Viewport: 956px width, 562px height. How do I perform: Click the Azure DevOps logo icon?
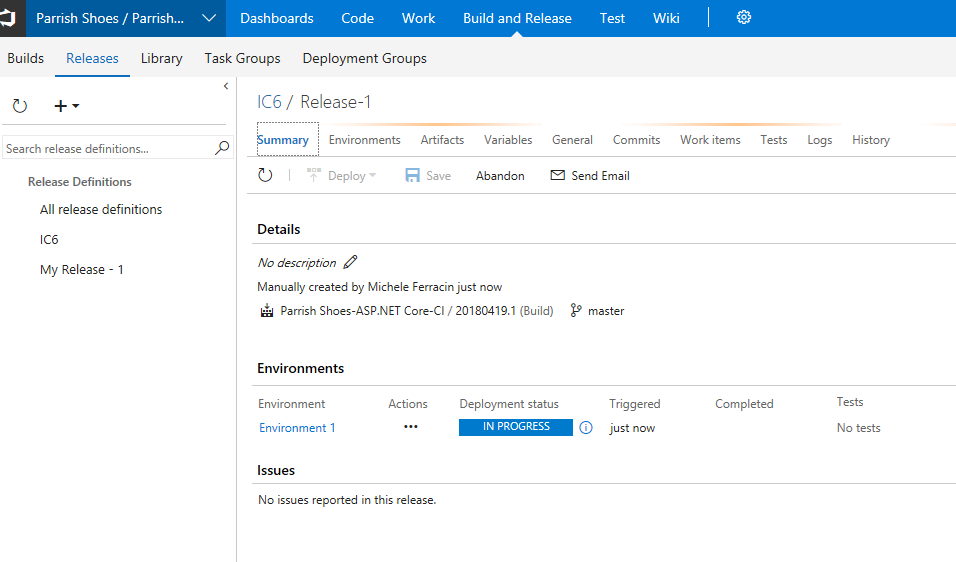12,18
